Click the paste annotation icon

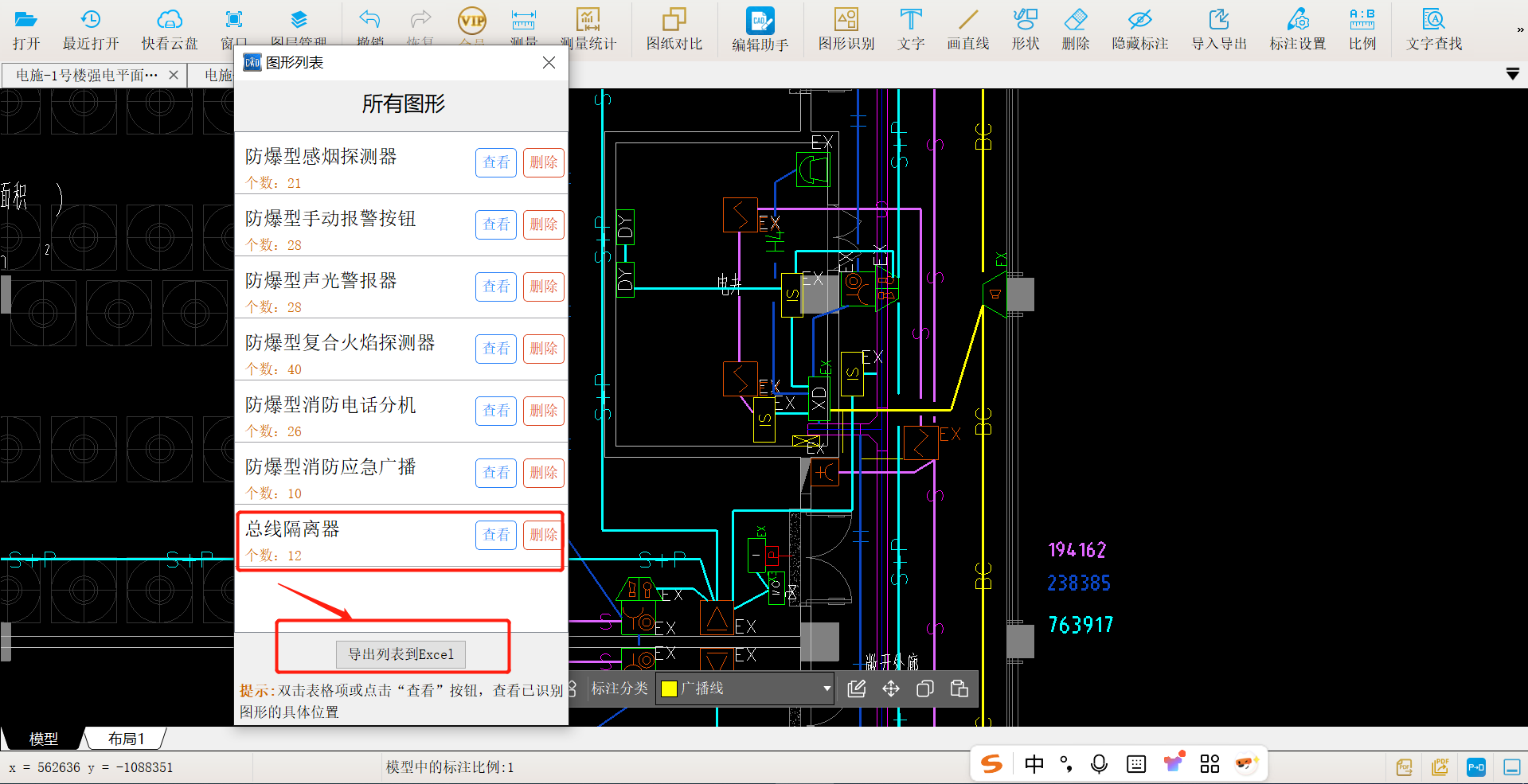coord(959,688)
